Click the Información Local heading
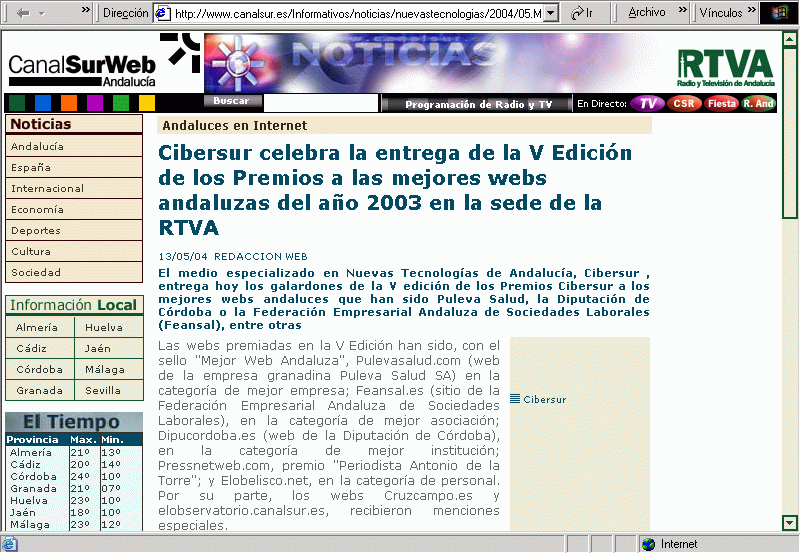This screenshot has width=800, height=553. pyautogui.click(x=74, y=305)
